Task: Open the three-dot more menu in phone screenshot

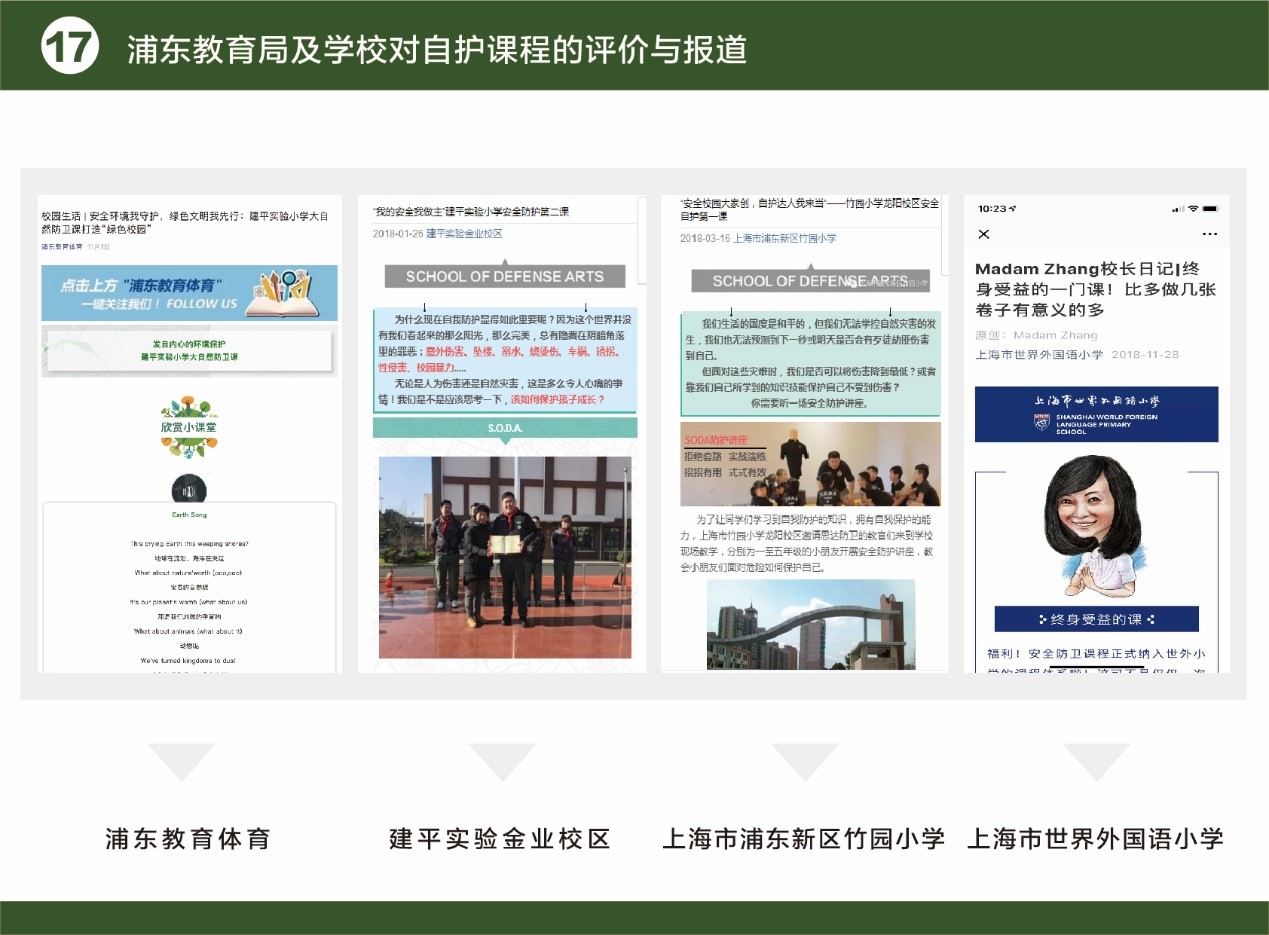Action: (x=1210, y=234)
